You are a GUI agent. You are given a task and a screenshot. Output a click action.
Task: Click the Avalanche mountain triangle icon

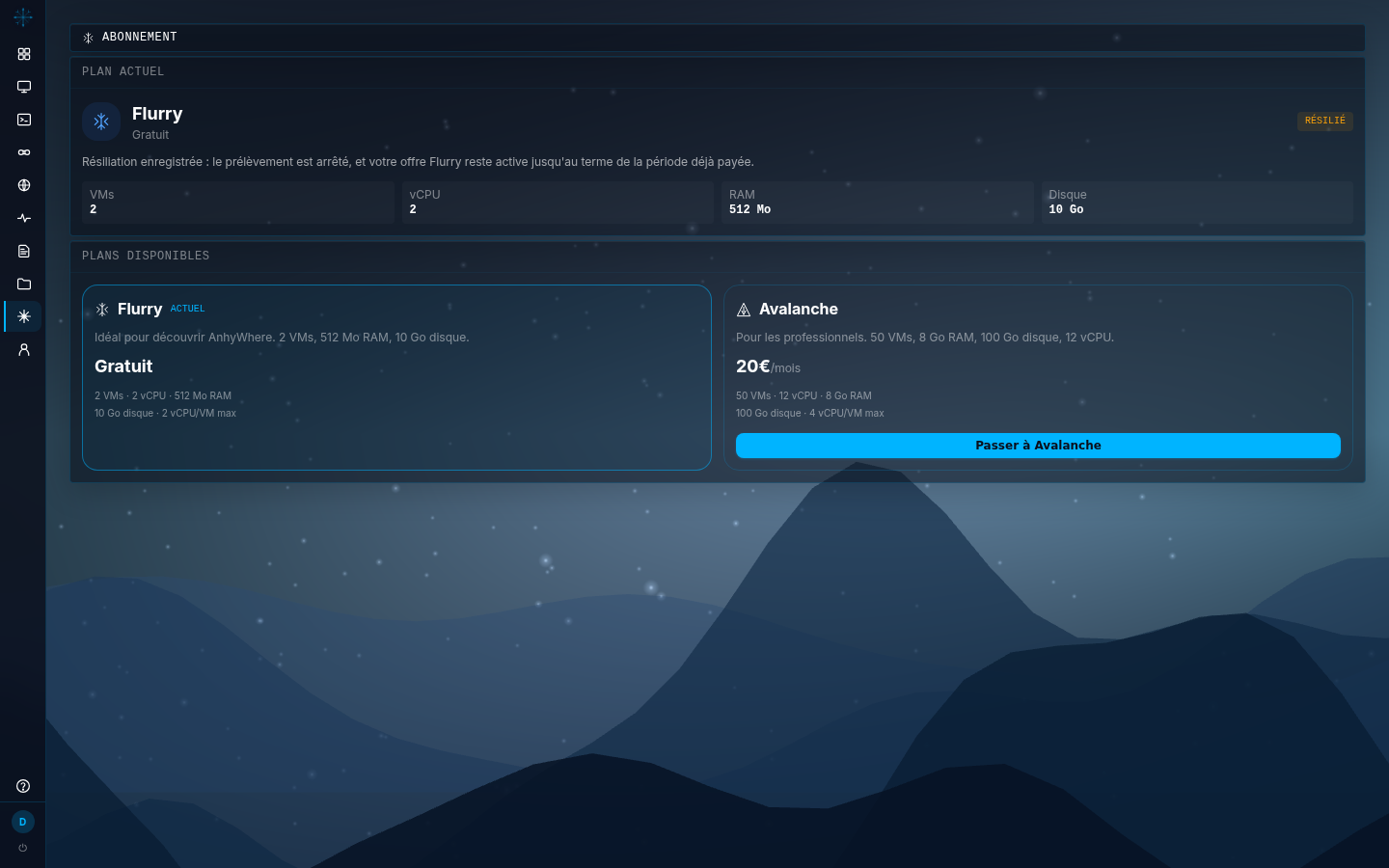tap(744, 310)
